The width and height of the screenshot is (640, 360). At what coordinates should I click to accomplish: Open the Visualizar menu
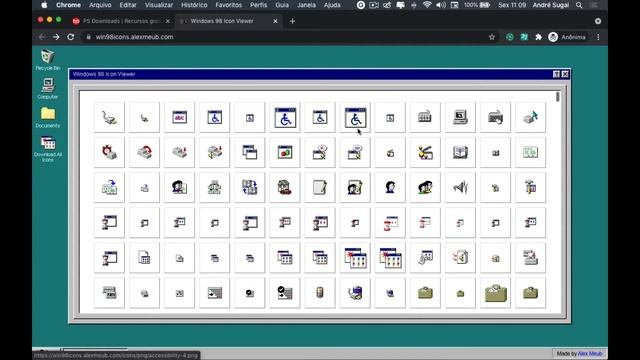[x=159, y=5]
